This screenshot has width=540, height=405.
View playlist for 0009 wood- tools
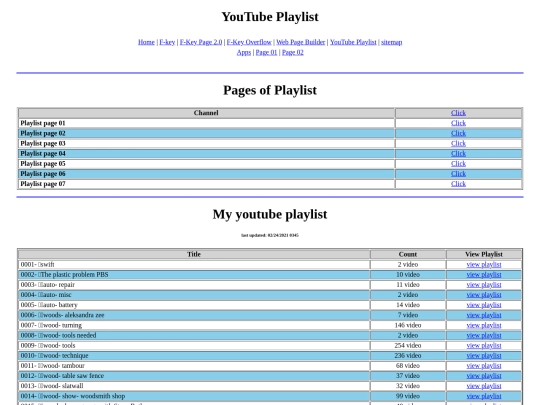point(484,345)
